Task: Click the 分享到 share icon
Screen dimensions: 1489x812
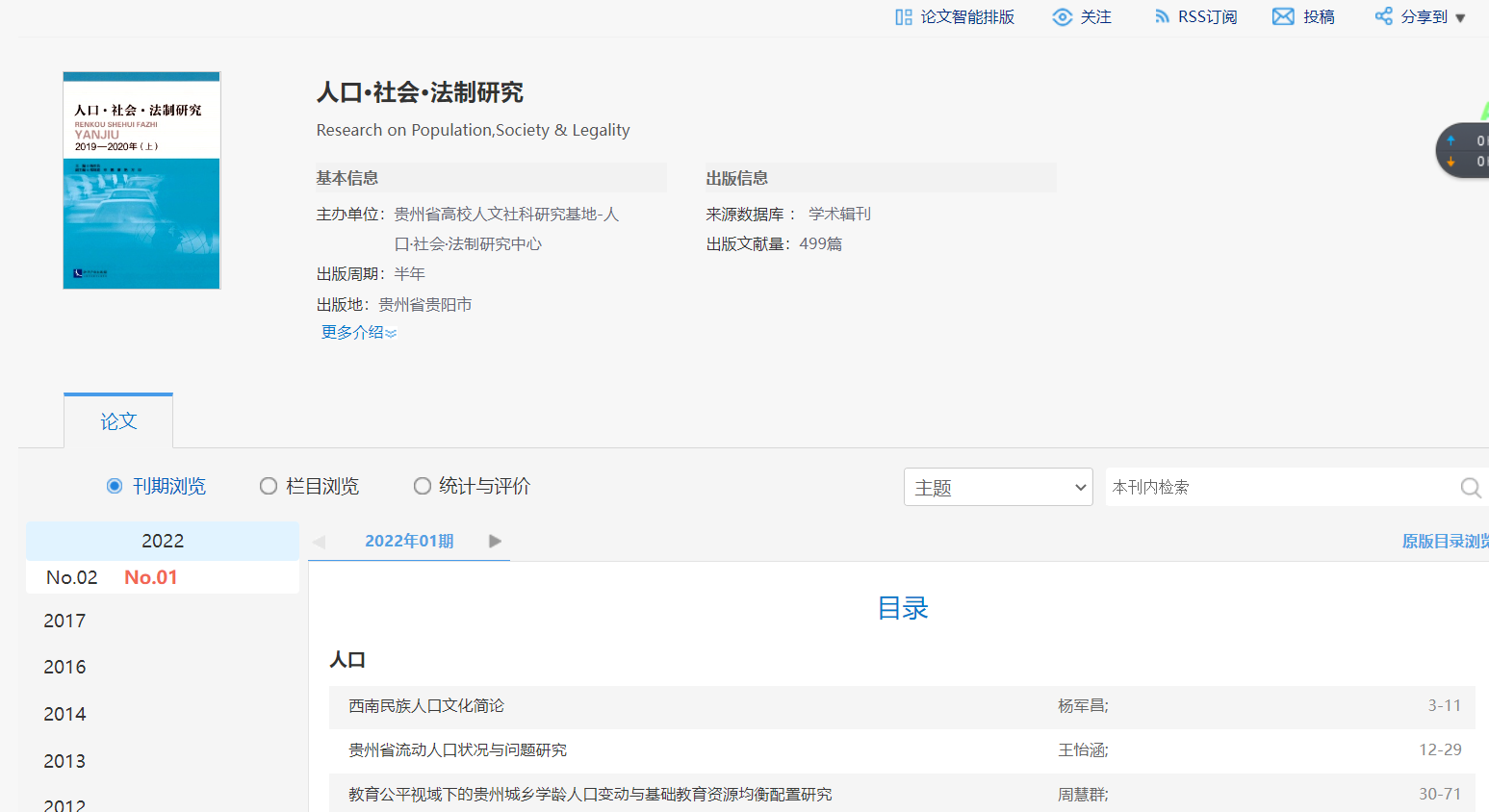Action: click(1383, 17)
